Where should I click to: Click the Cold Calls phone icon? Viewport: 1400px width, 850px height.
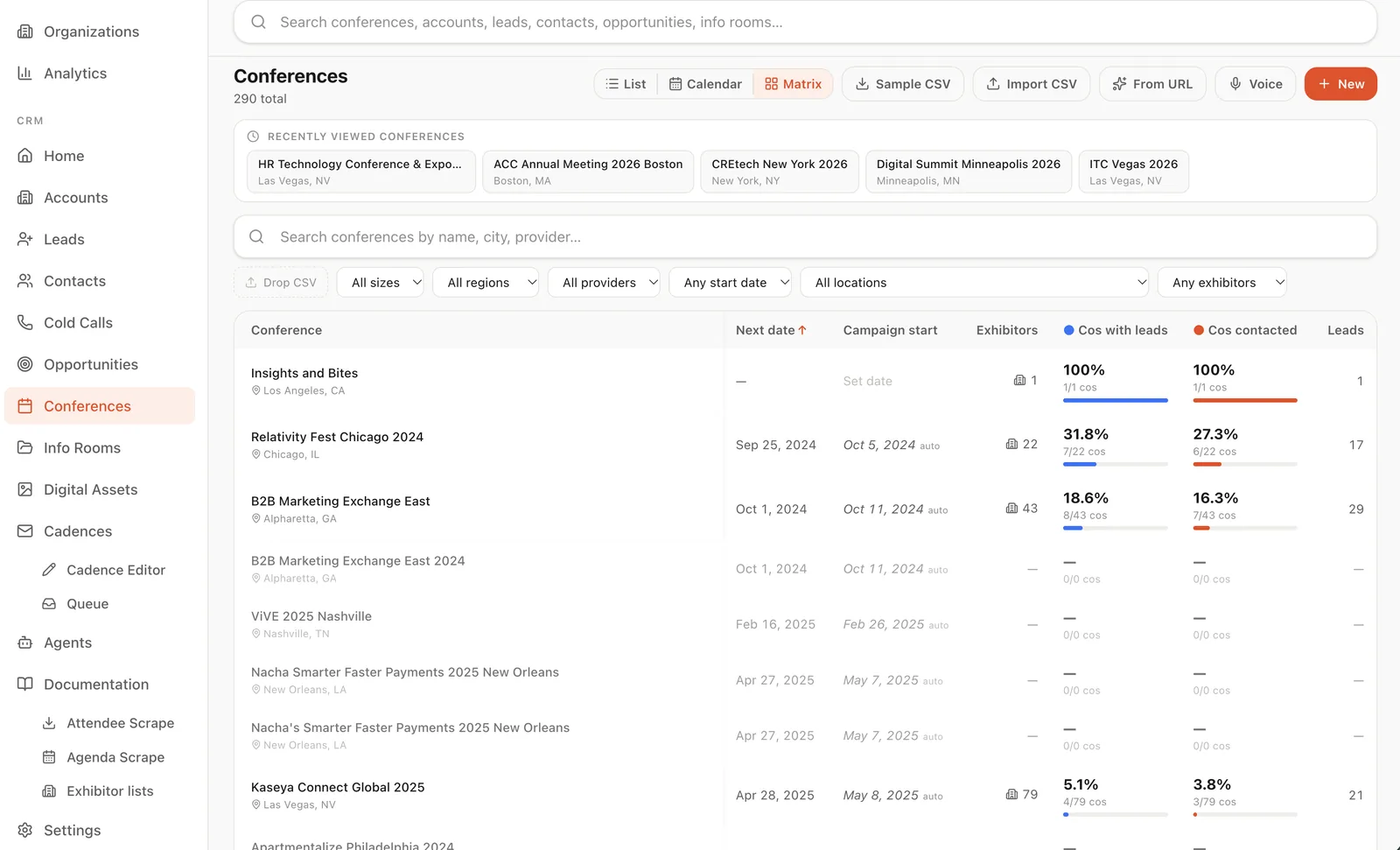coord(25,322)
